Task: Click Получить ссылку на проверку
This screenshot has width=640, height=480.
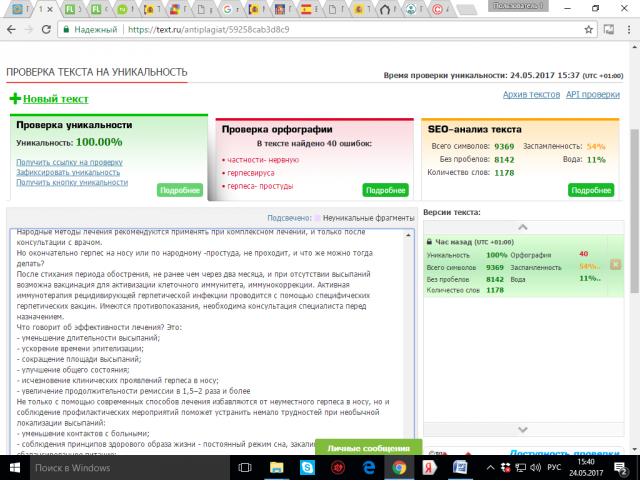Action: pos(69,162)
